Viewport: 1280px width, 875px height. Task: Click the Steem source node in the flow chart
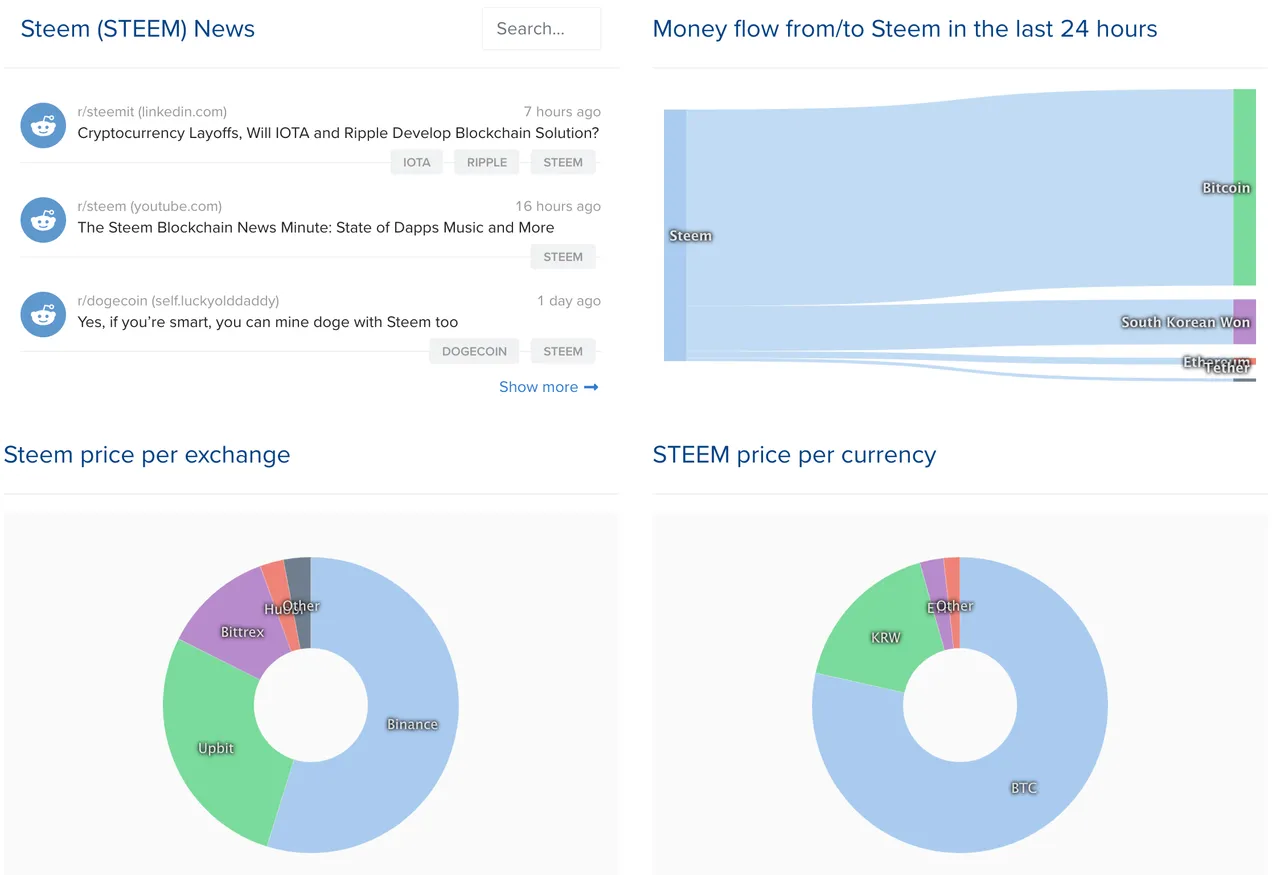[x=675, y=235]
